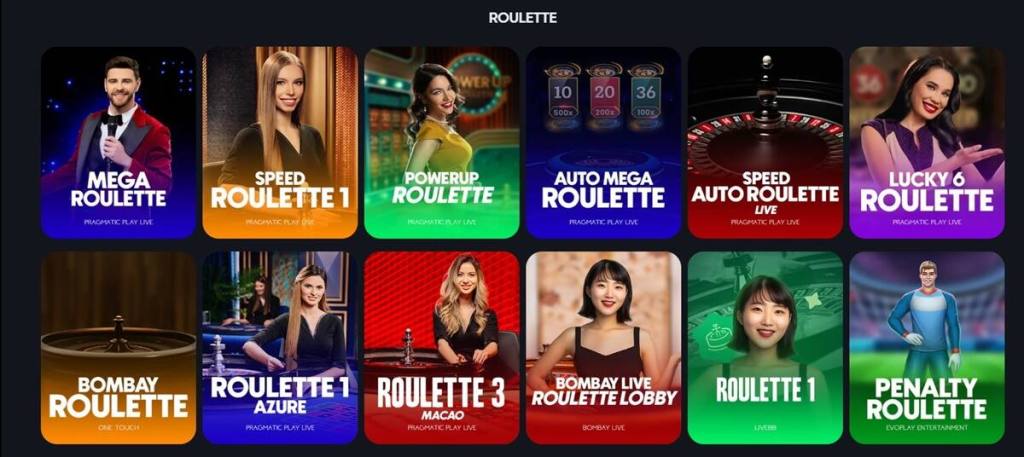The image size is (1024, 457).
Task: Select Roulette 3 Macao tile
Action: 441,347
